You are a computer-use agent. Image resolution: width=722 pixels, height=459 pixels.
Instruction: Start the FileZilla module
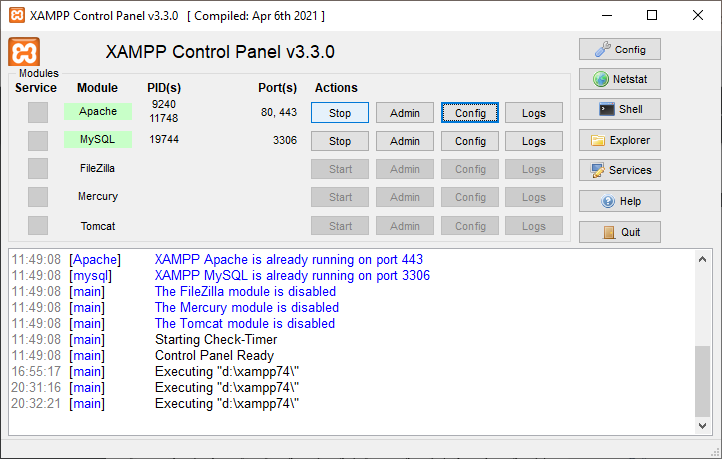point(340,169)
